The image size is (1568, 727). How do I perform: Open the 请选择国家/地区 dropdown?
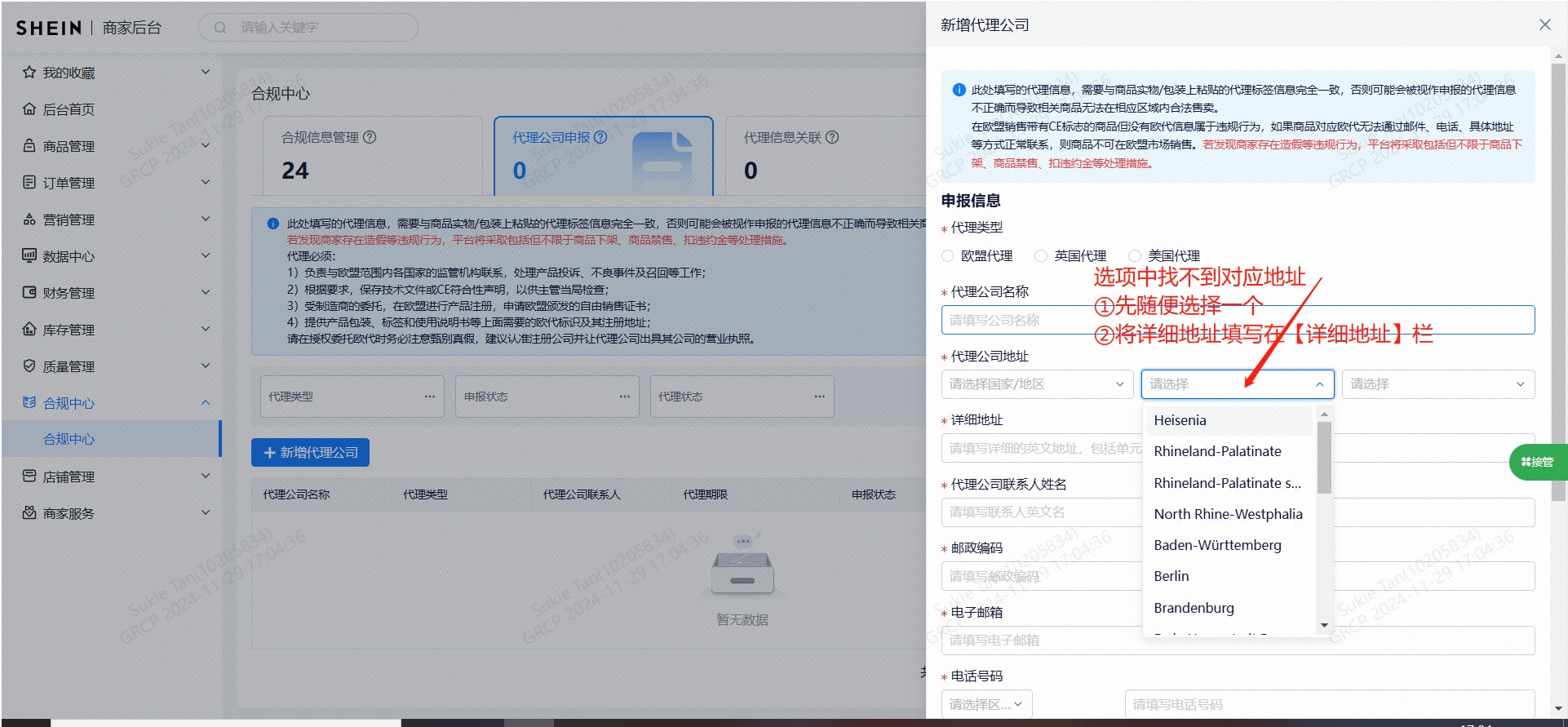click(x=1037, y=384)
